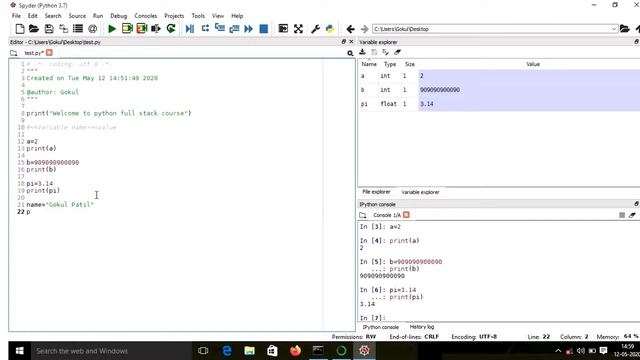Sort by Type column header

pos(390,64)
